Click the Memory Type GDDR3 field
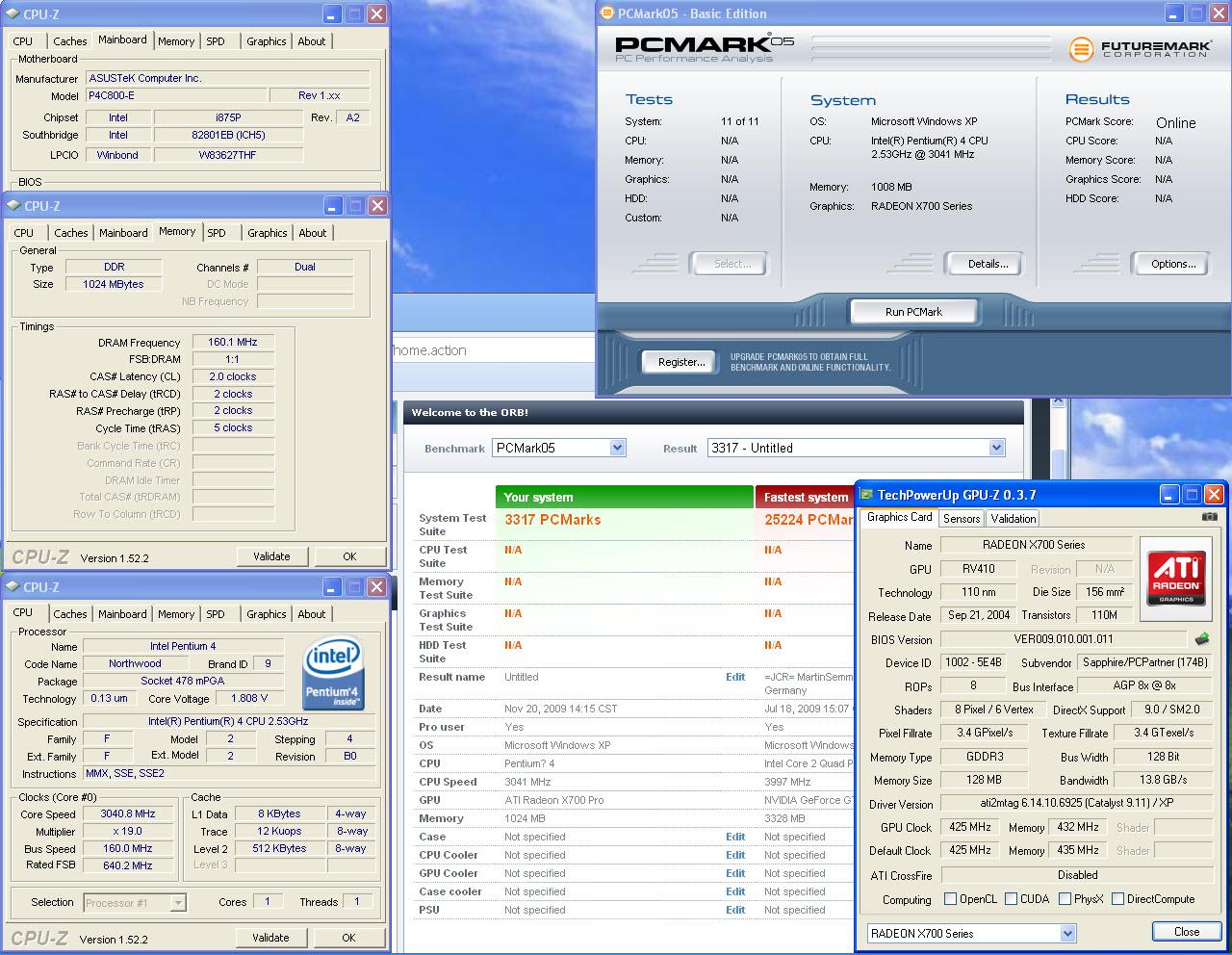This screenshot has width=1232, height=955. click(984, 757)
